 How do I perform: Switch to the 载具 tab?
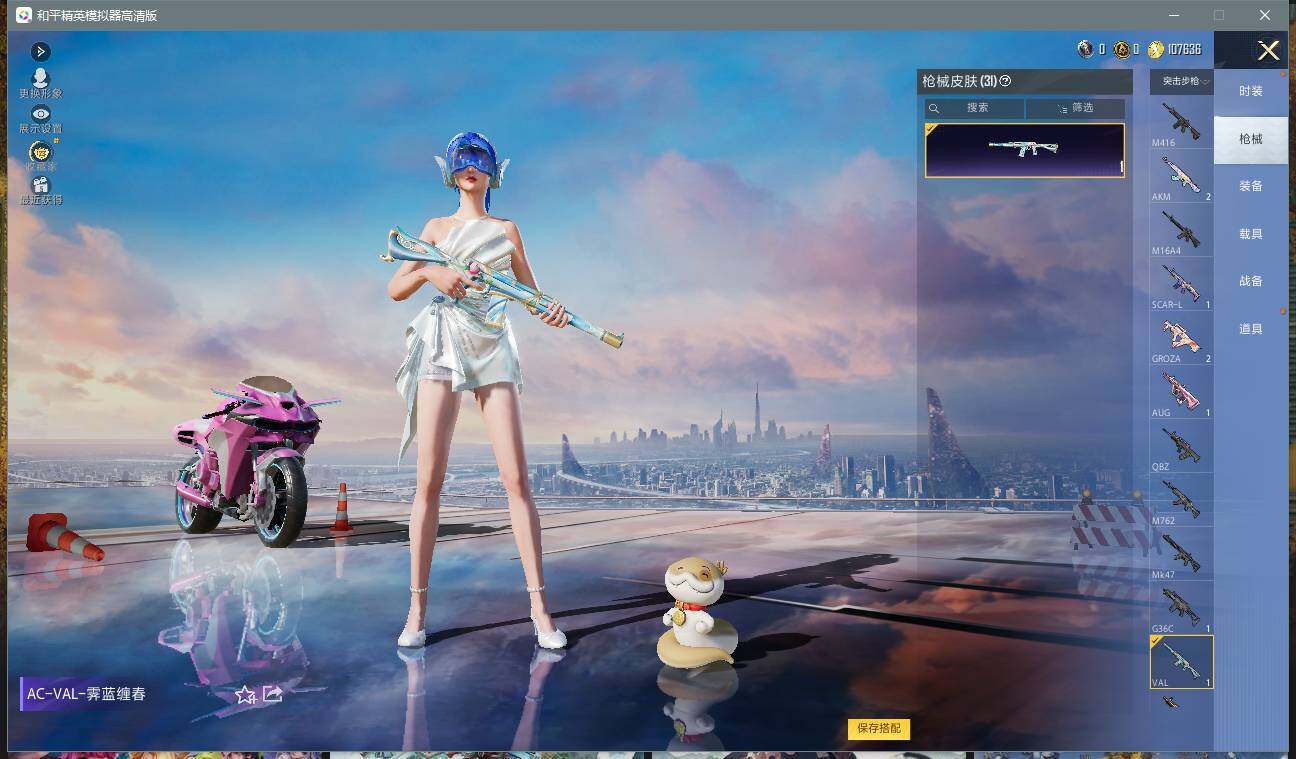(1251, 234)
